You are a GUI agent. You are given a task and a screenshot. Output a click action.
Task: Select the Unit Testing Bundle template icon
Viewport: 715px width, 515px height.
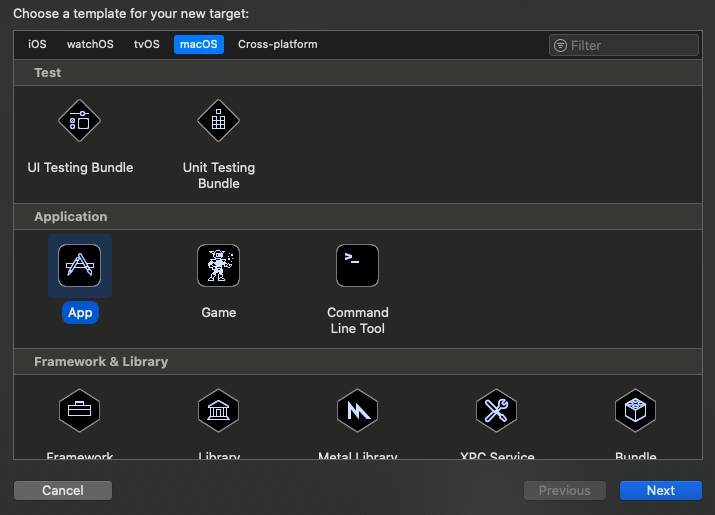pos(218,121)
